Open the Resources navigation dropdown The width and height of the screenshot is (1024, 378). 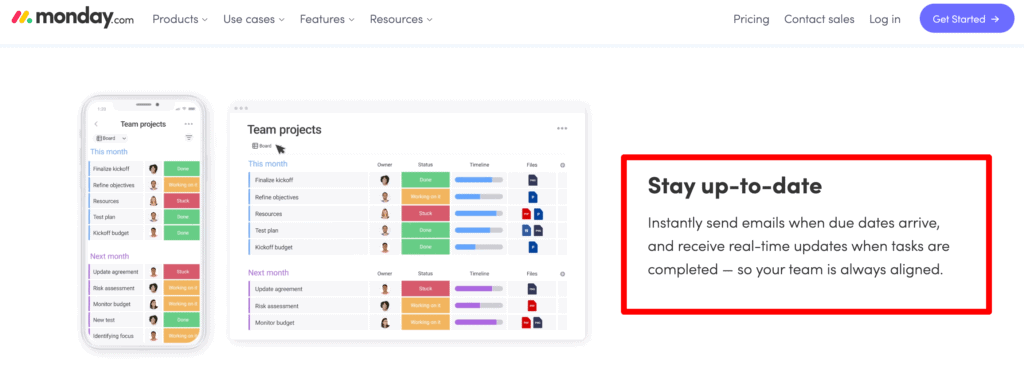coord(401,19)
